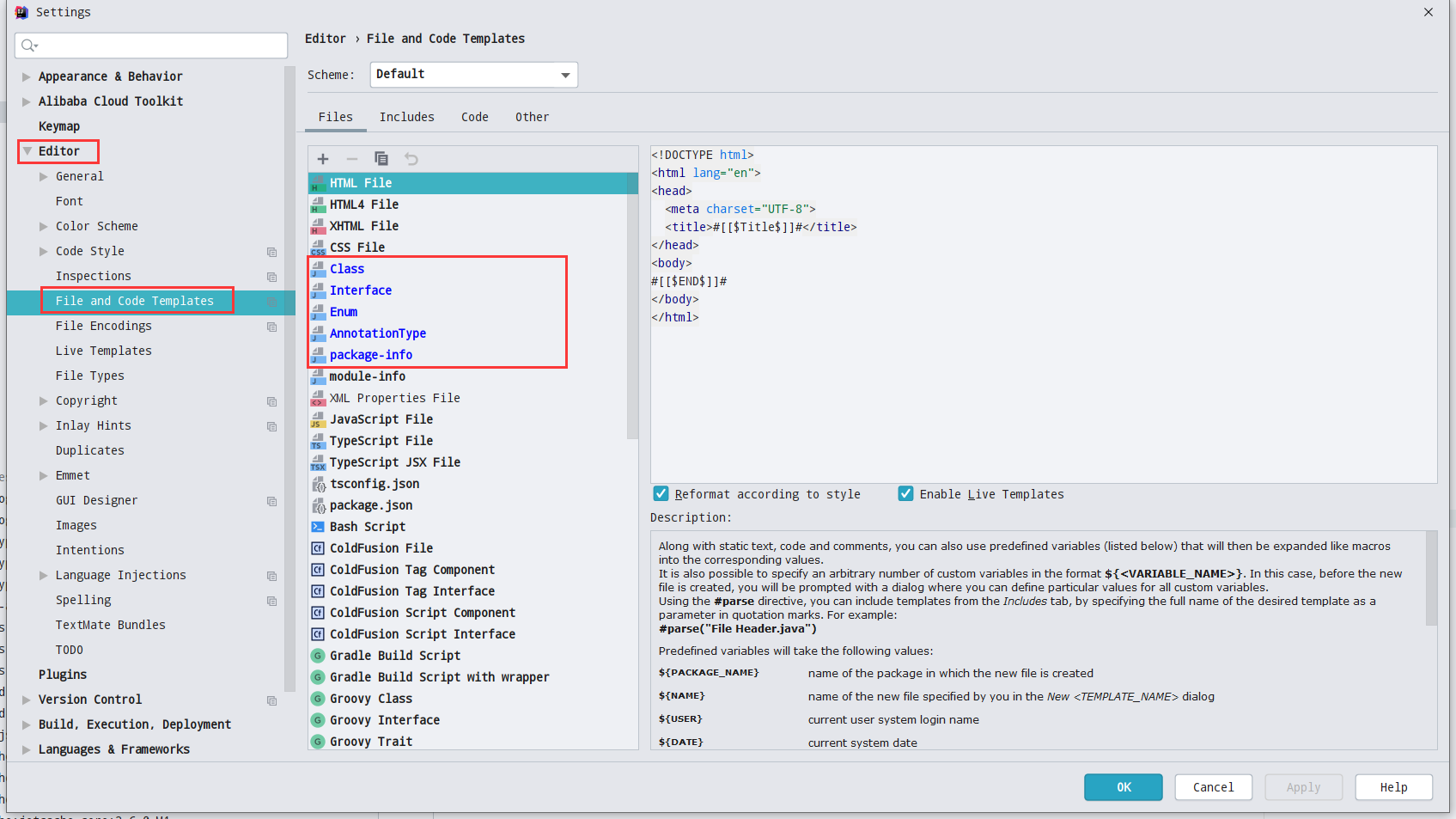Toggle Enable Live Templates checkbox
This screenshot has width=1456, height=819.
click(905, 494)
